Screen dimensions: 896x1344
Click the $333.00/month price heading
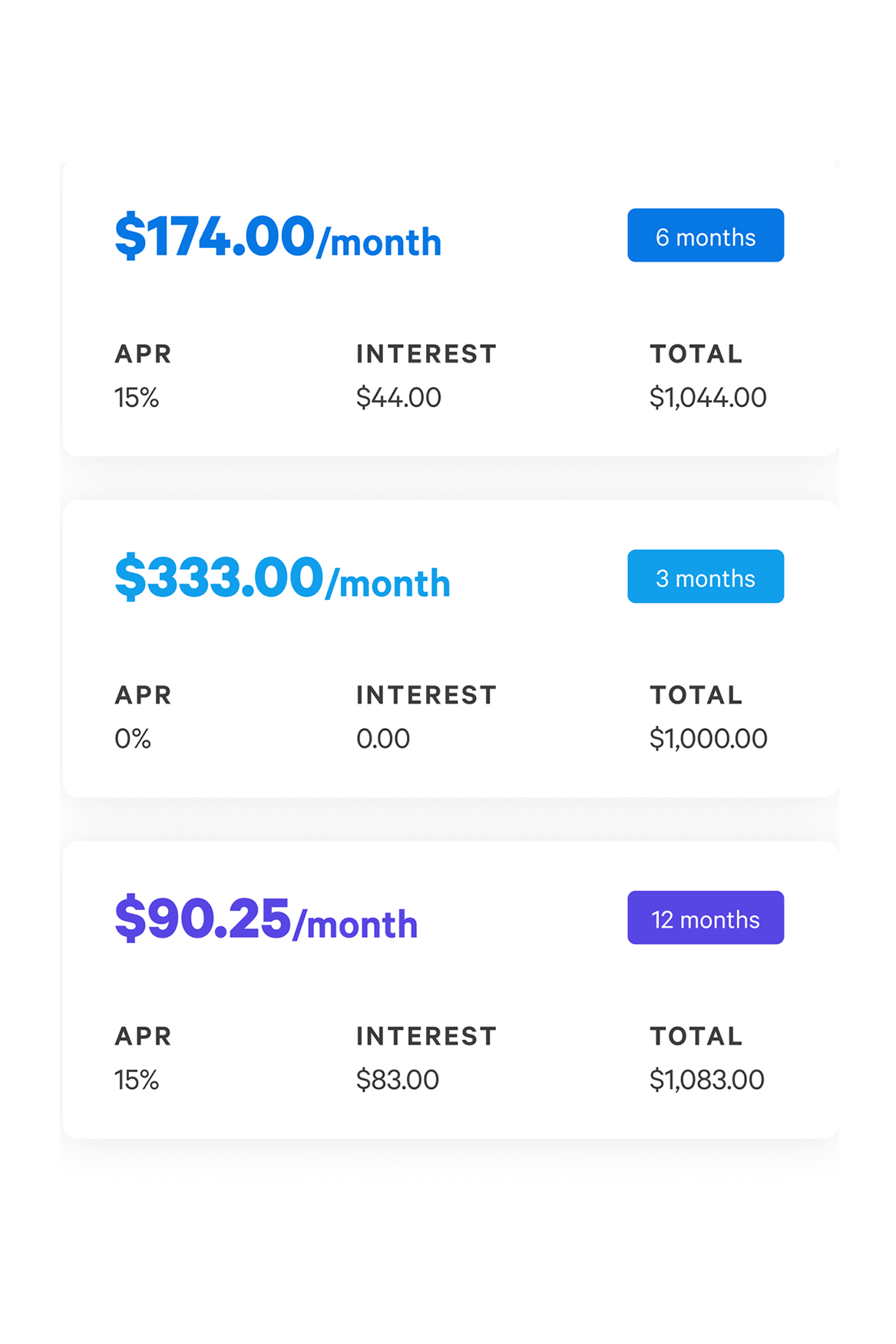283,578
